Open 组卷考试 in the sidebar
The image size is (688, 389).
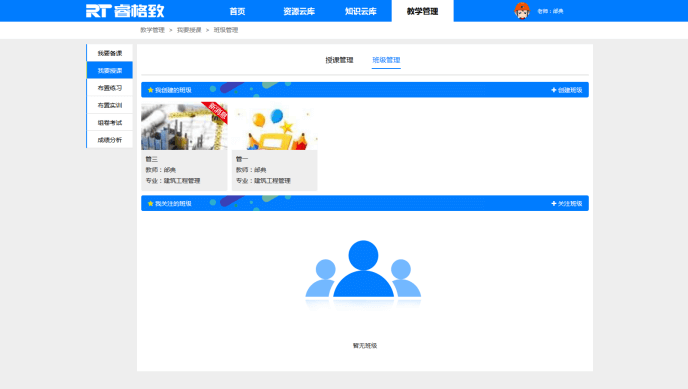(x=110, y=123)
